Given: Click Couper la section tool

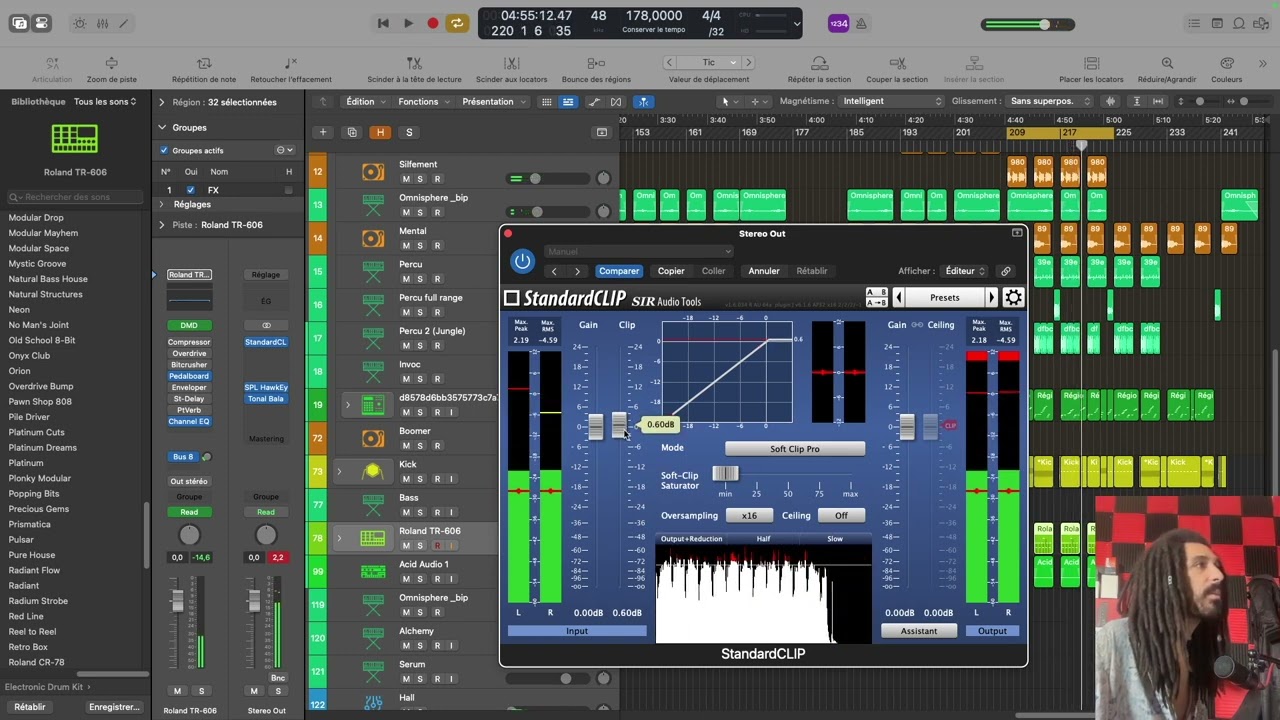Looking at the screenshot, I should click(897, 69).
